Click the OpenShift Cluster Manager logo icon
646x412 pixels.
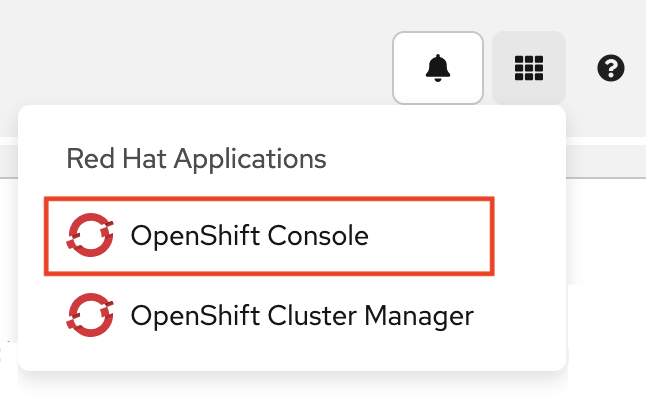pyautogui.click(x=90, y=315)
